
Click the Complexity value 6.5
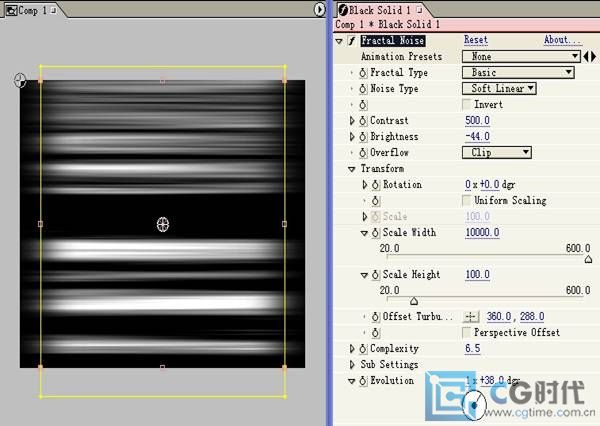[x=472, y=348]
